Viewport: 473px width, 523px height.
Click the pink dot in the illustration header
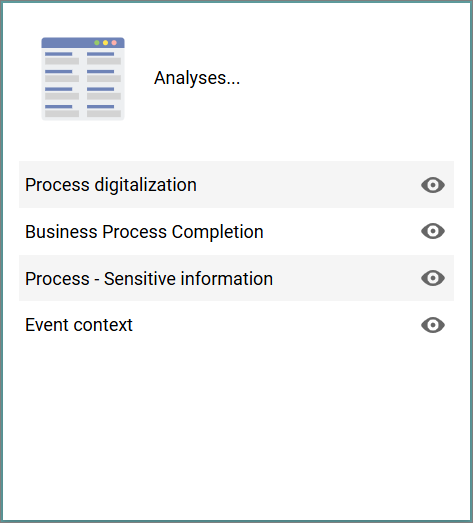click(x=114, y=43)
